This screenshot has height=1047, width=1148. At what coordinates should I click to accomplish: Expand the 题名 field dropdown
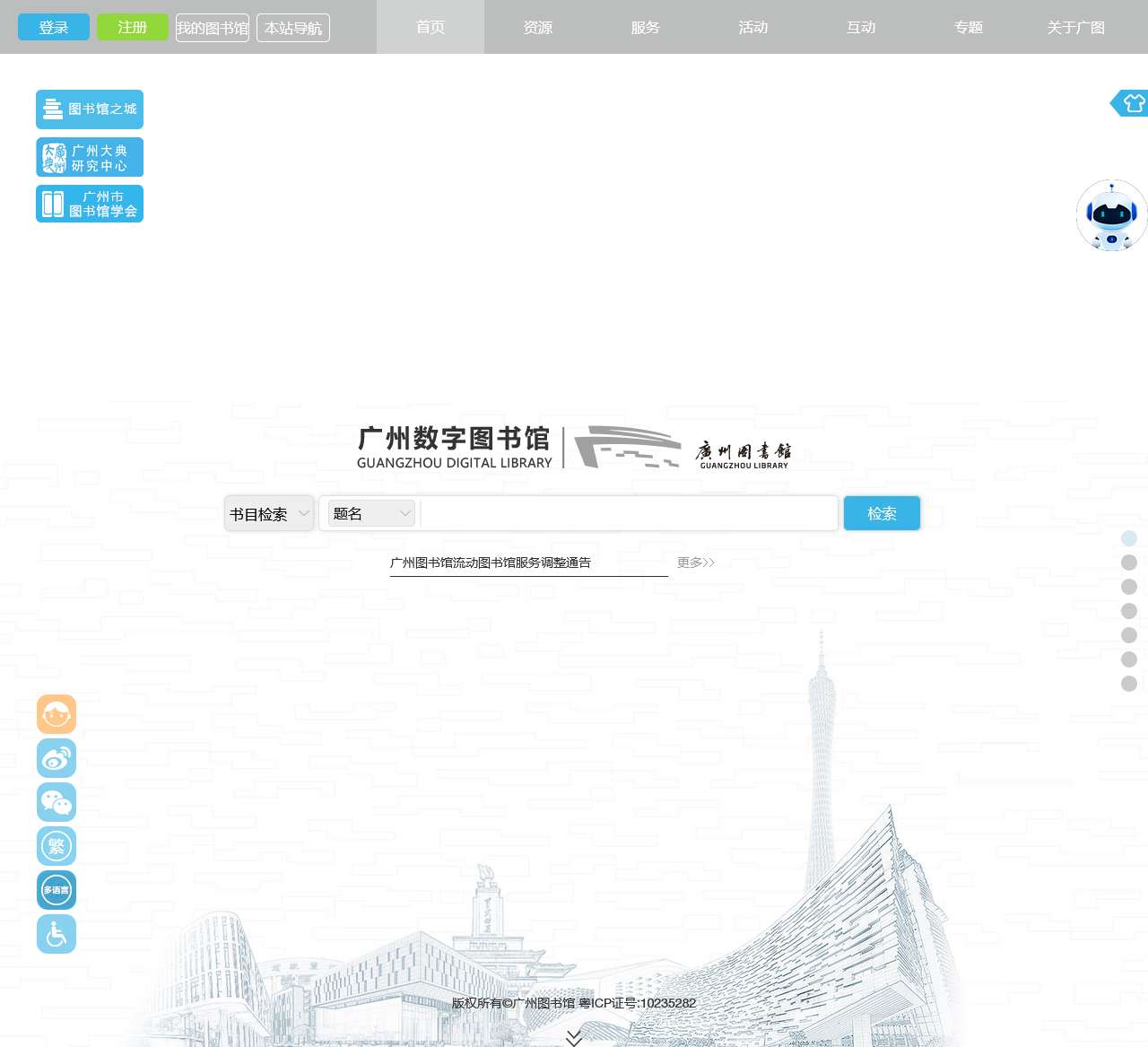coord(371,513)
